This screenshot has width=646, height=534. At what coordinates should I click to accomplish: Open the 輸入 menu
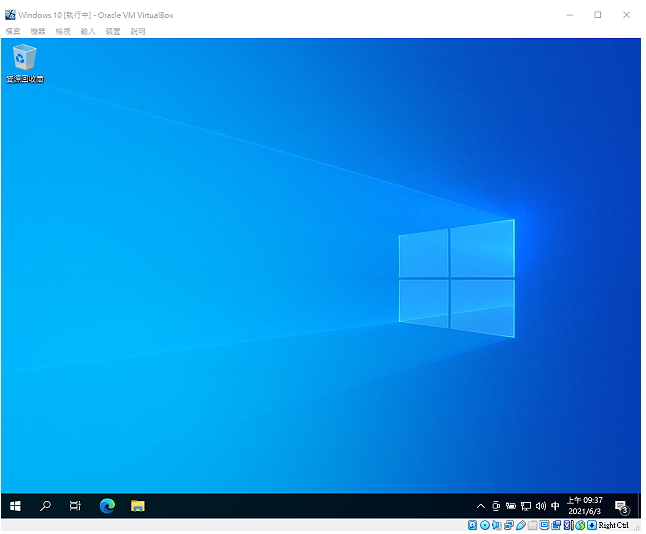pyautogui.click(x=88, y=31)
